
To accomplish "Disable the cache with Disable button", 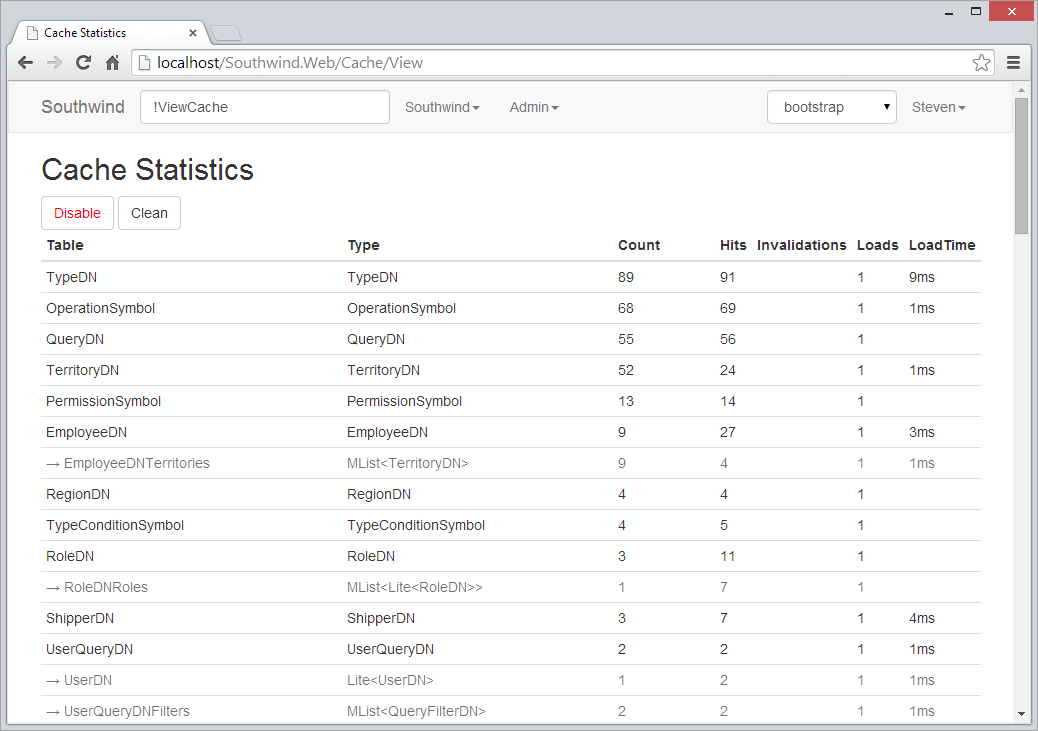I will pos(77,213).
